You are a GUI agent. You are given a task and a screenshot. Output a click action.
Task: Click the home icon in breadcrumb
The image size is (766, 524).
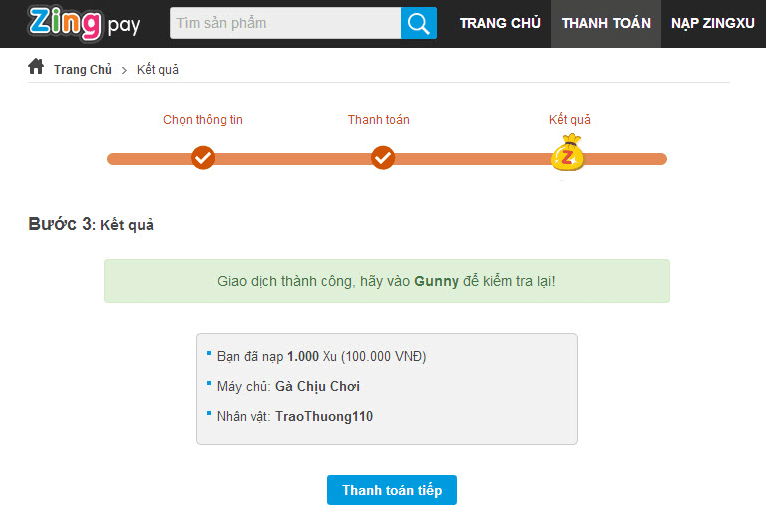click(x=36, y=66)
